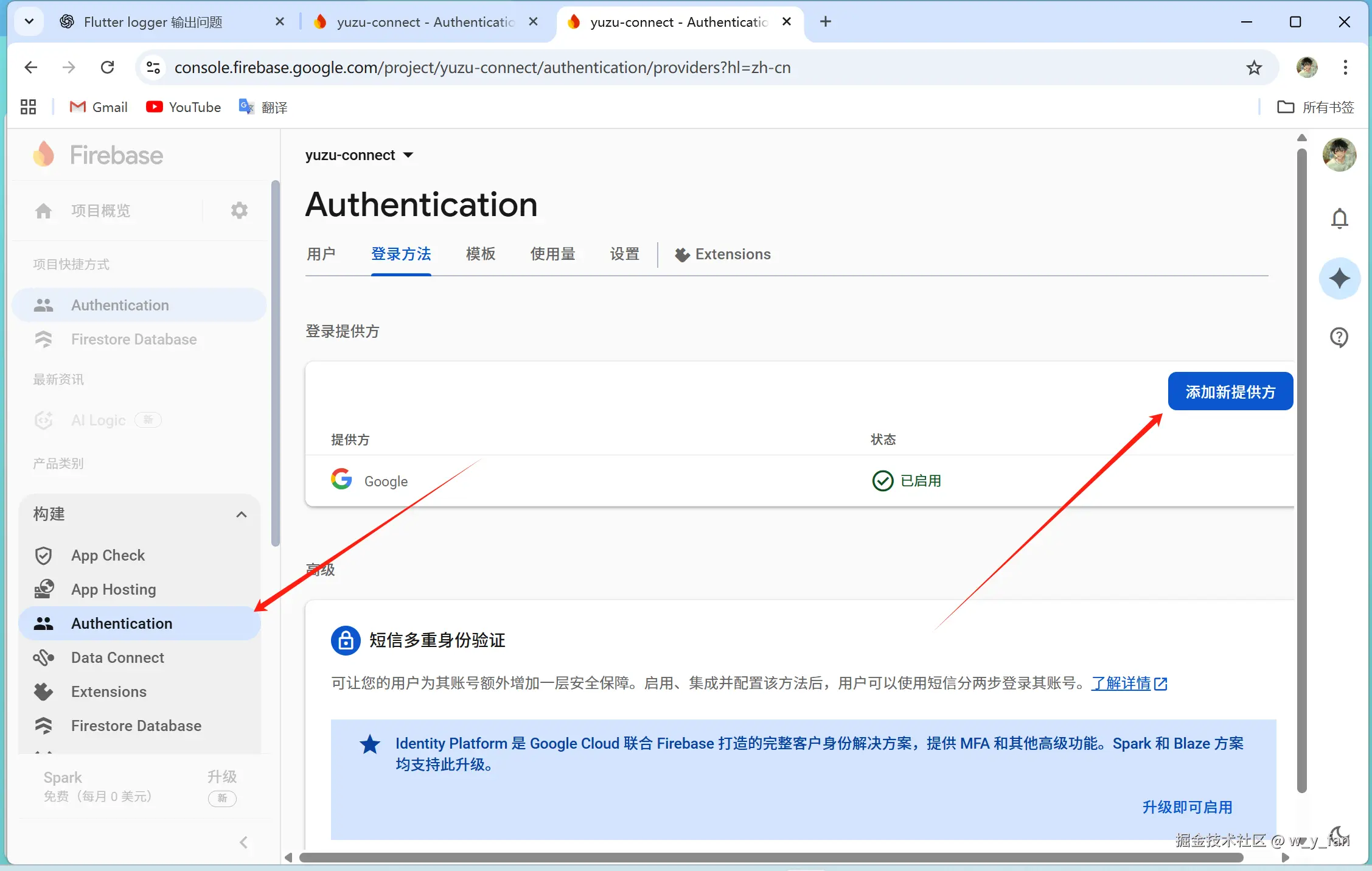
Task: Open the help question mark icon
Action: (x=1339, y=337)
